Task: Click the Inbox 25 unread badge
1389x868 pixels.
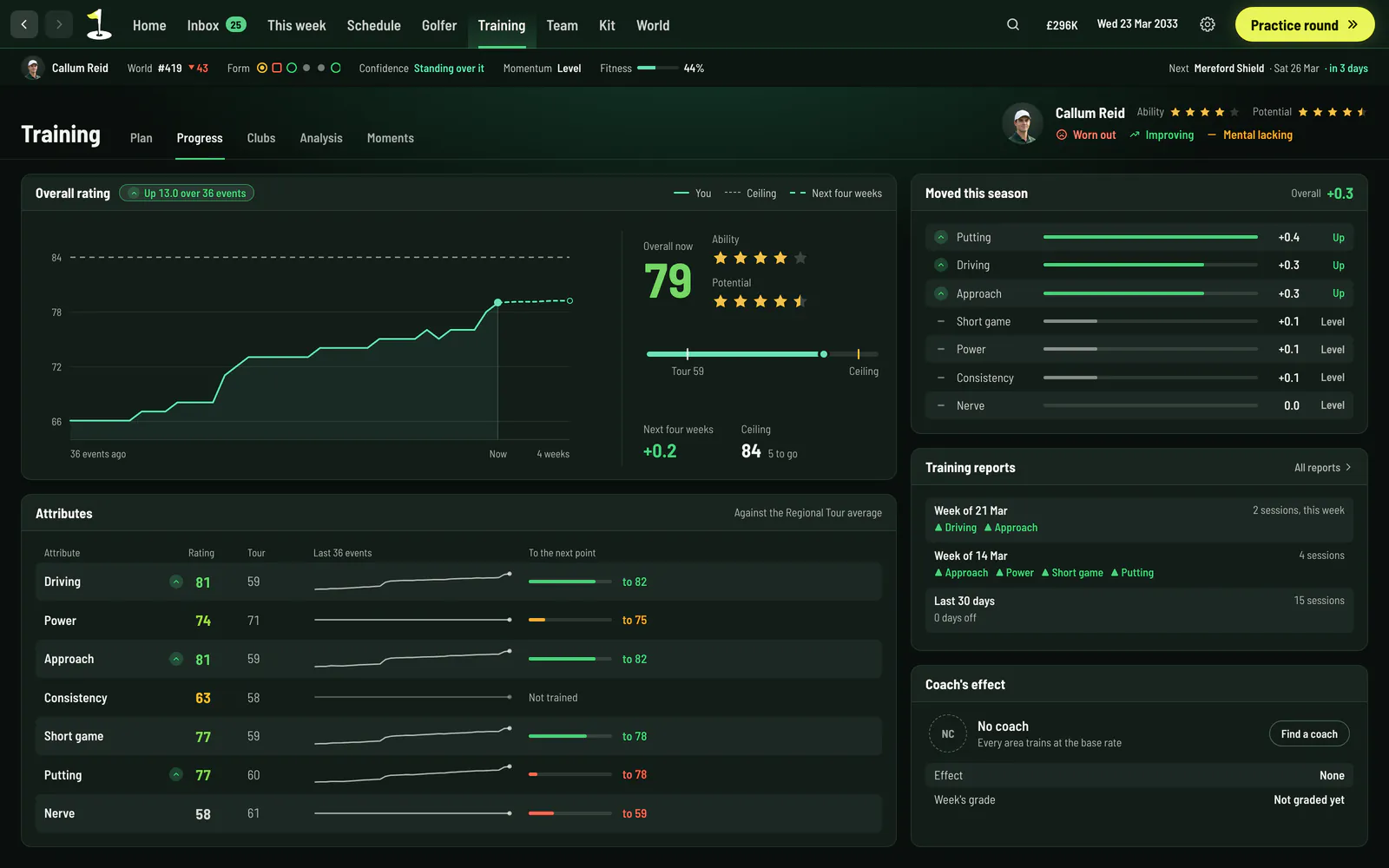Action: pyautogui.click(x=236, y=24)
